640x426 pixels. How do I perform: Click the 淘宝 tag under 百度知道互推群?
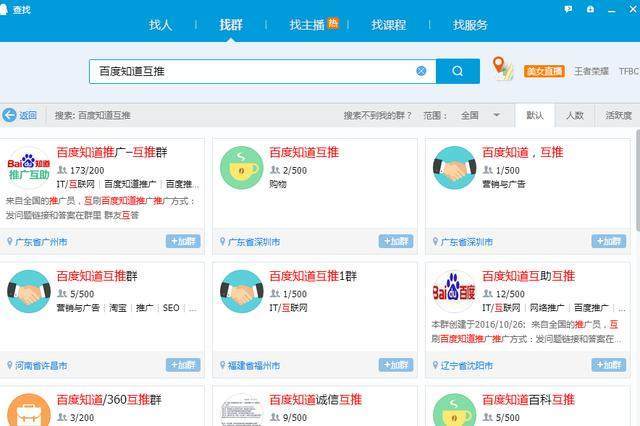(118, 308)
